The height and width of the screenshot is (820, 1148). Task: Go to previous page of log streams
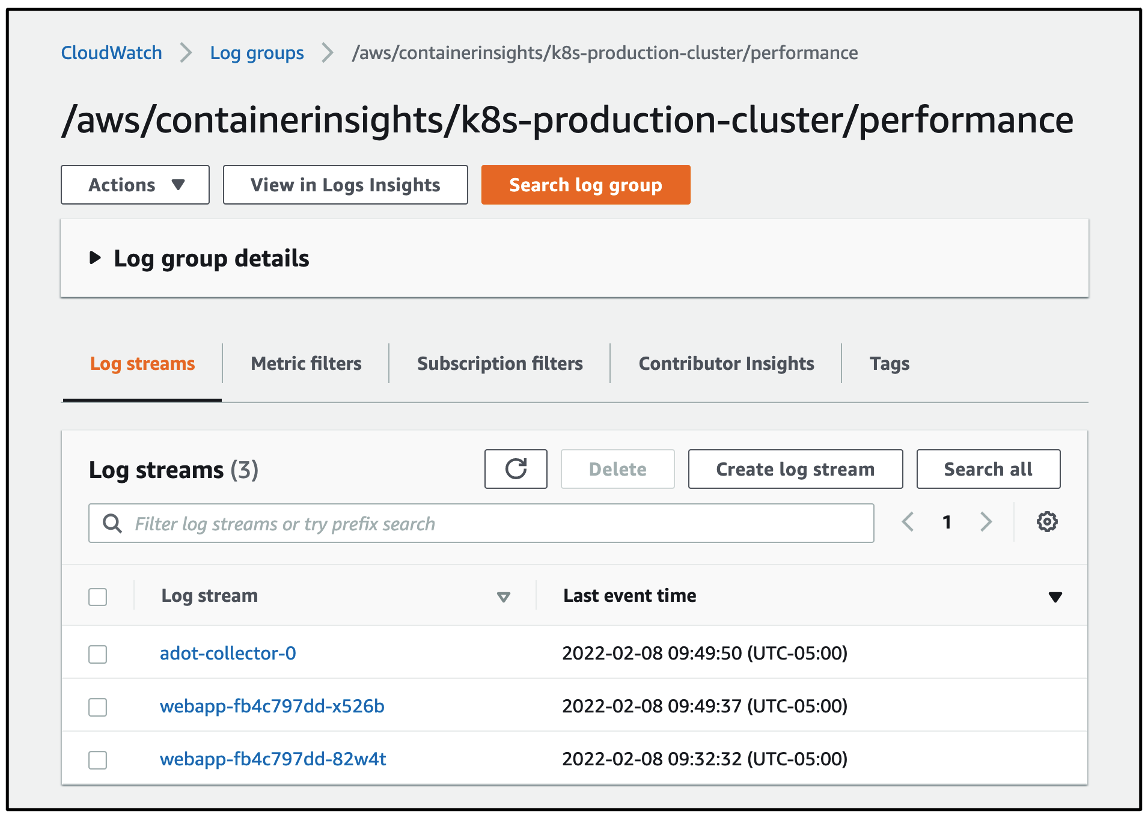click(908, 521)
